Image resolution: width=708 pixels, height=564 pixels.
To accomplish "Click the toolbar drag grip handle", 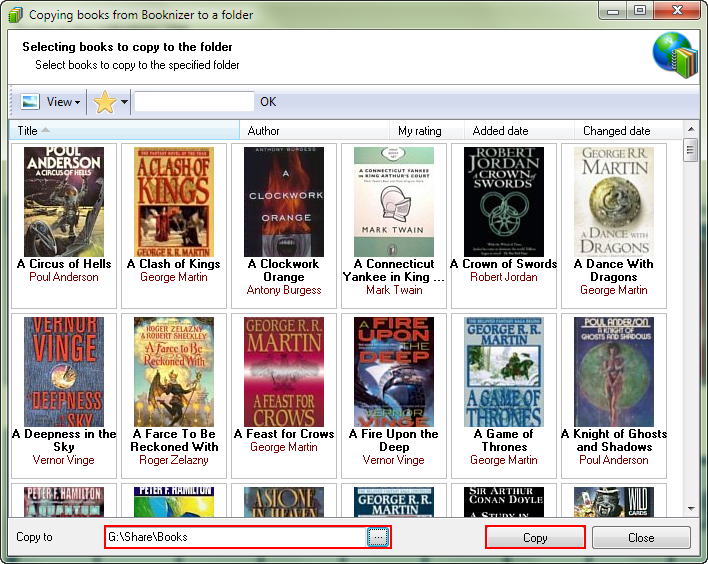I will pyautogui.click(x=13, y=102).
